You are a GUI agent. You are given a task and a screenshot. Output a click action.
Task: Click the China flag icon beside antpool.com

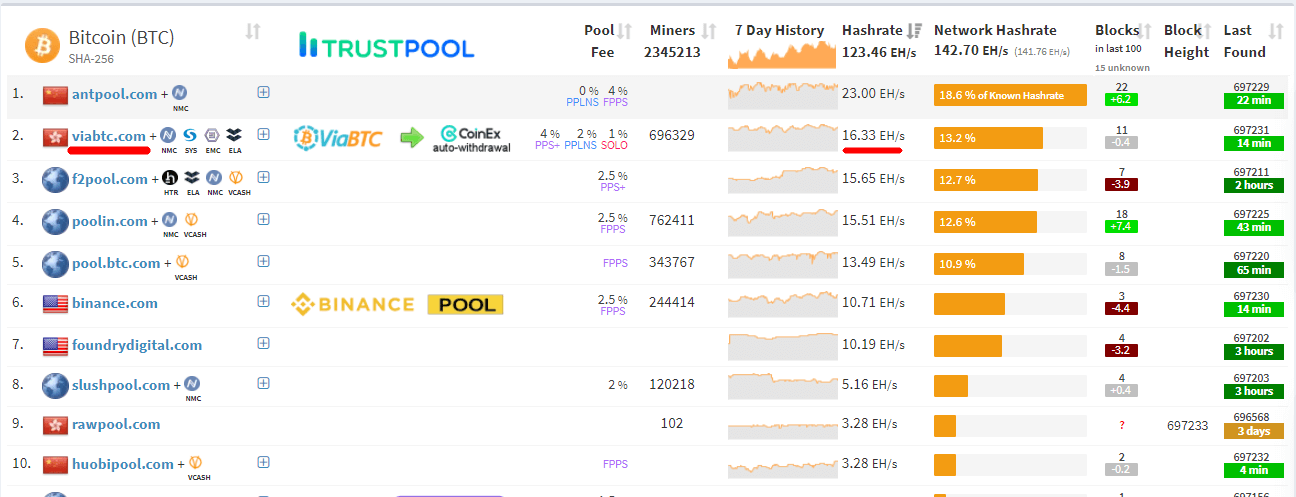point(55,95)
